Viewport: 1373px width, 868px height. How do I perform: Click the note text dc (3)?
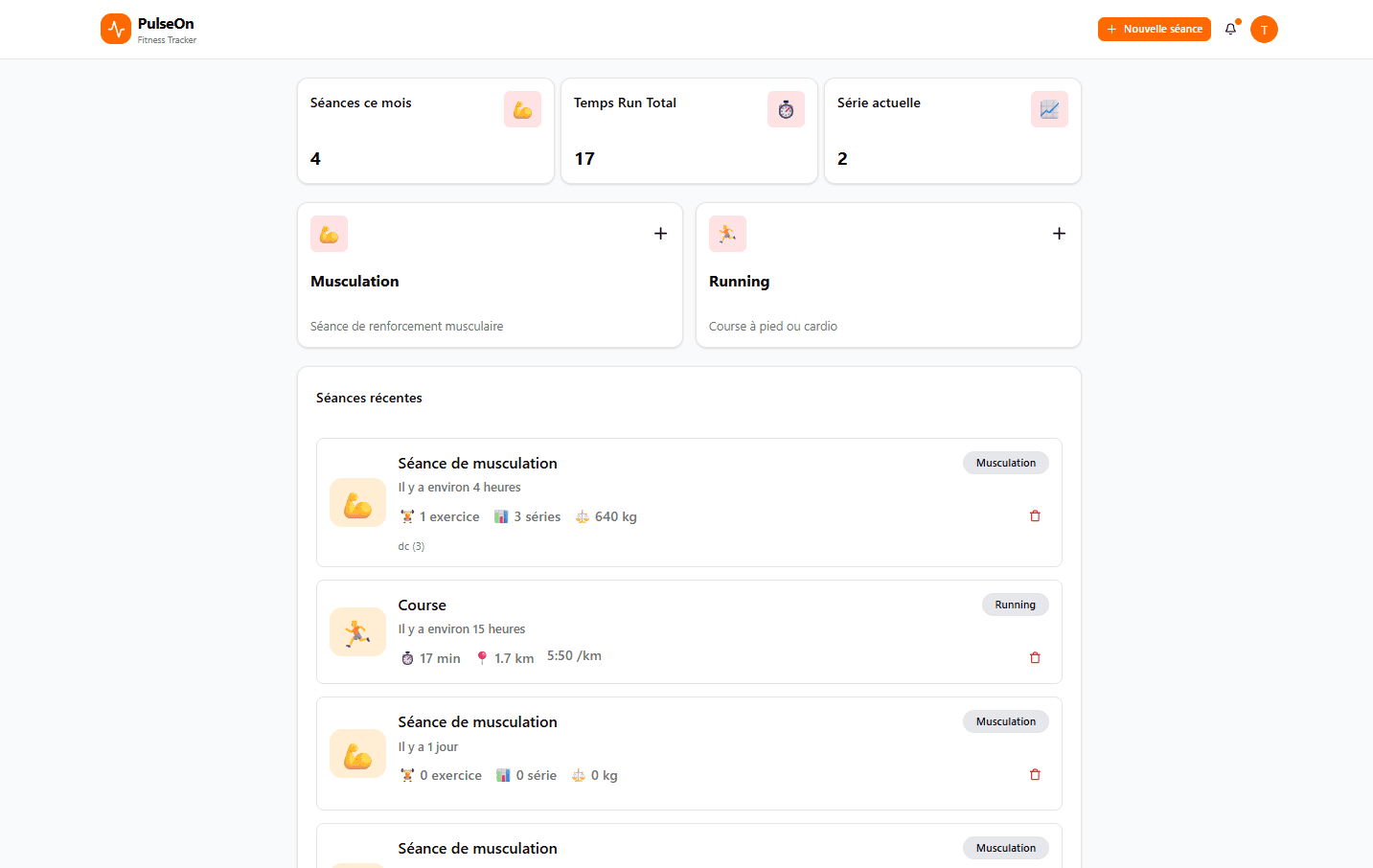click(411, 546)
